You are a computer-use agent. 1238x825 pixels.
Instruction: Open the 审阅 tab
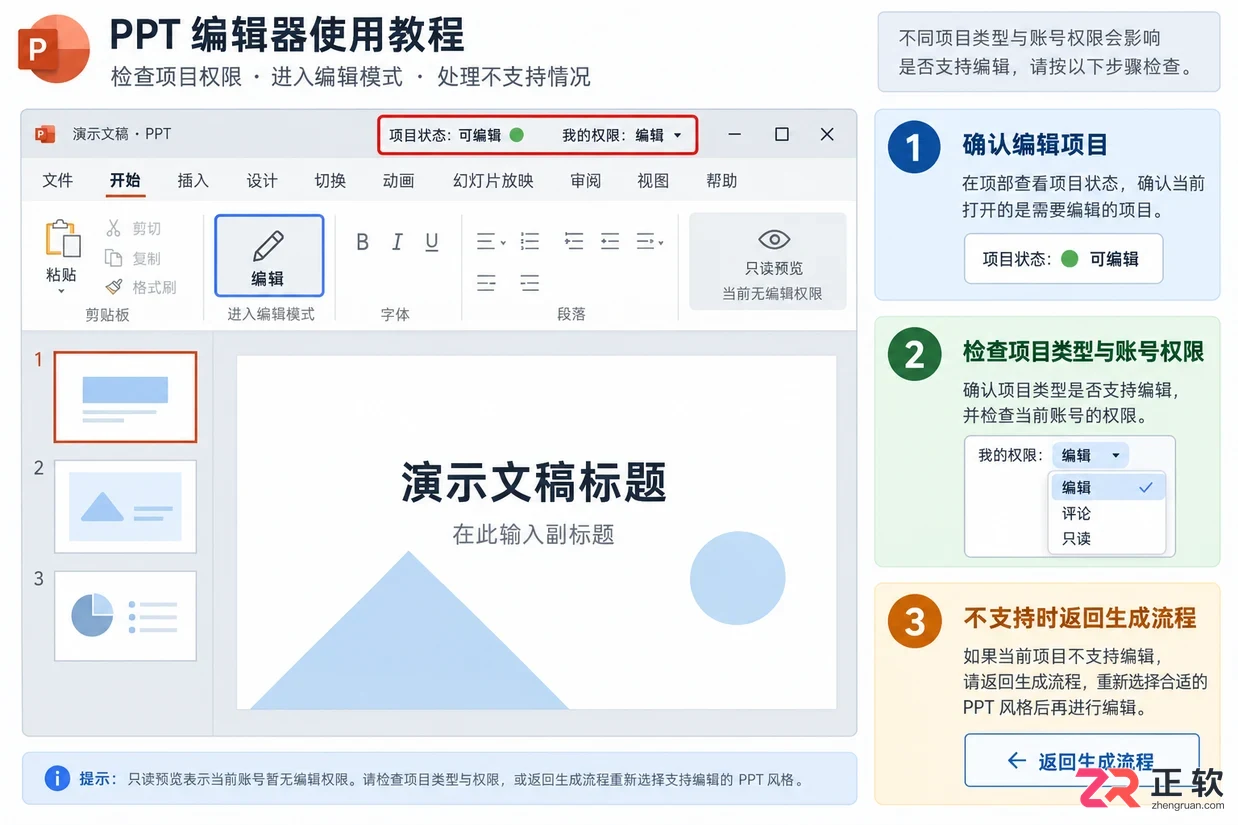586,180
